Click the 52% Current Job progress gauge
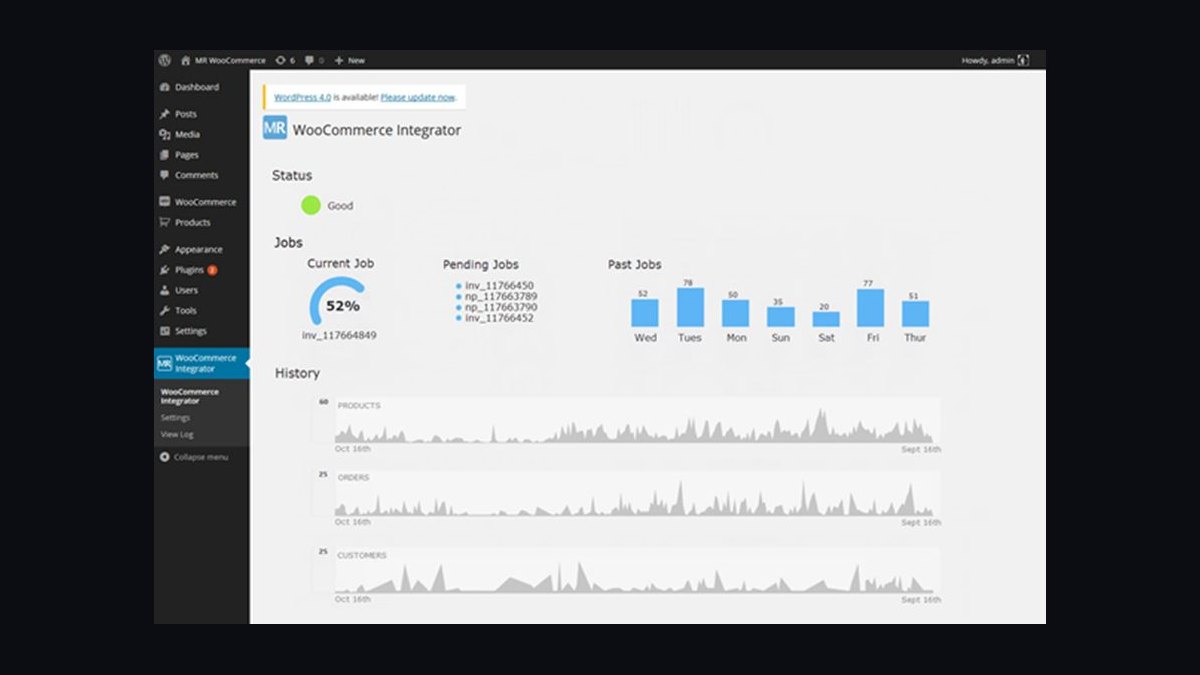The height and width of the screenshot is (675, 1200). pyautogui.click(x=338, y=302)
